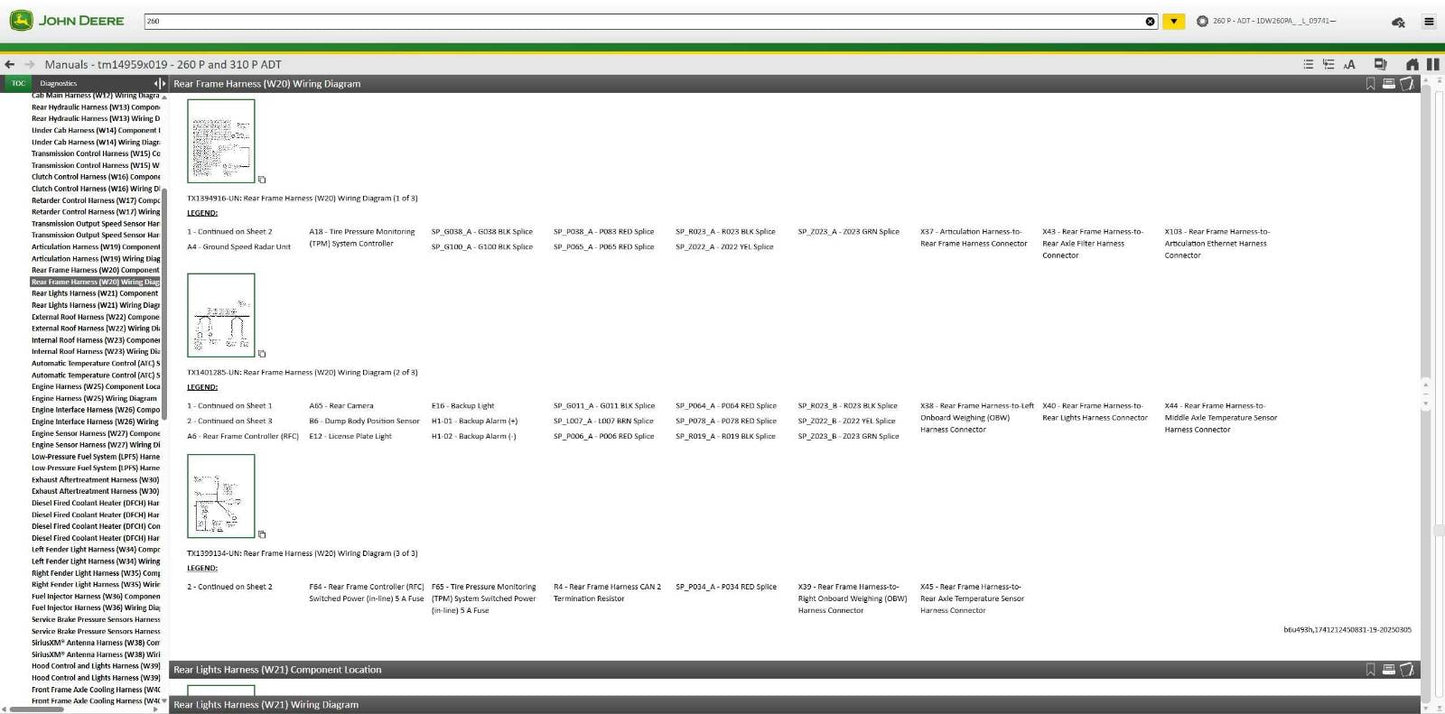The width and height of the screenshot is (1445, 714).
Task: Open Articulation Harness (W19) Wiring entry in TOC
Action: [x=96, y=258]
